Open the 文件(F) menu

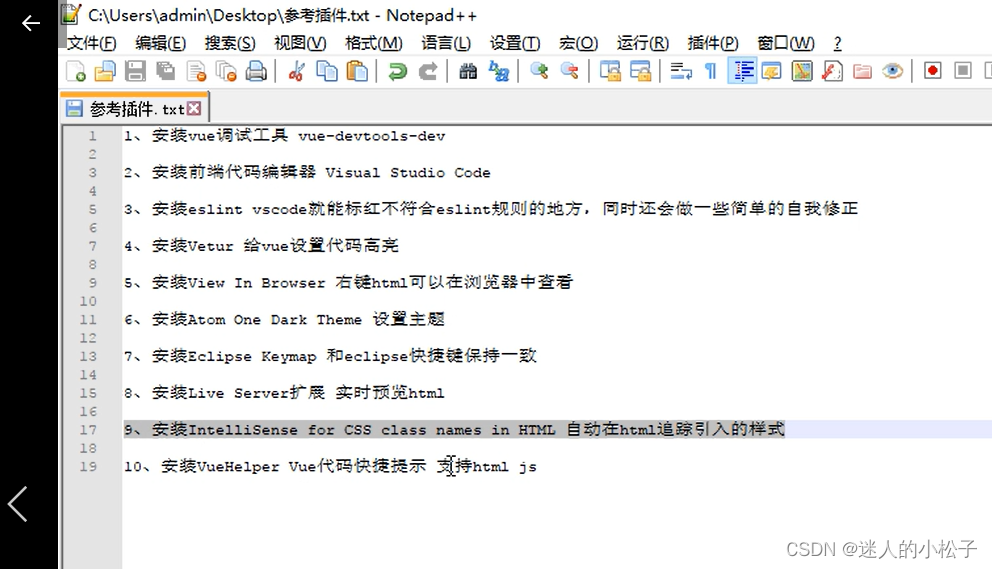(92, 43)
